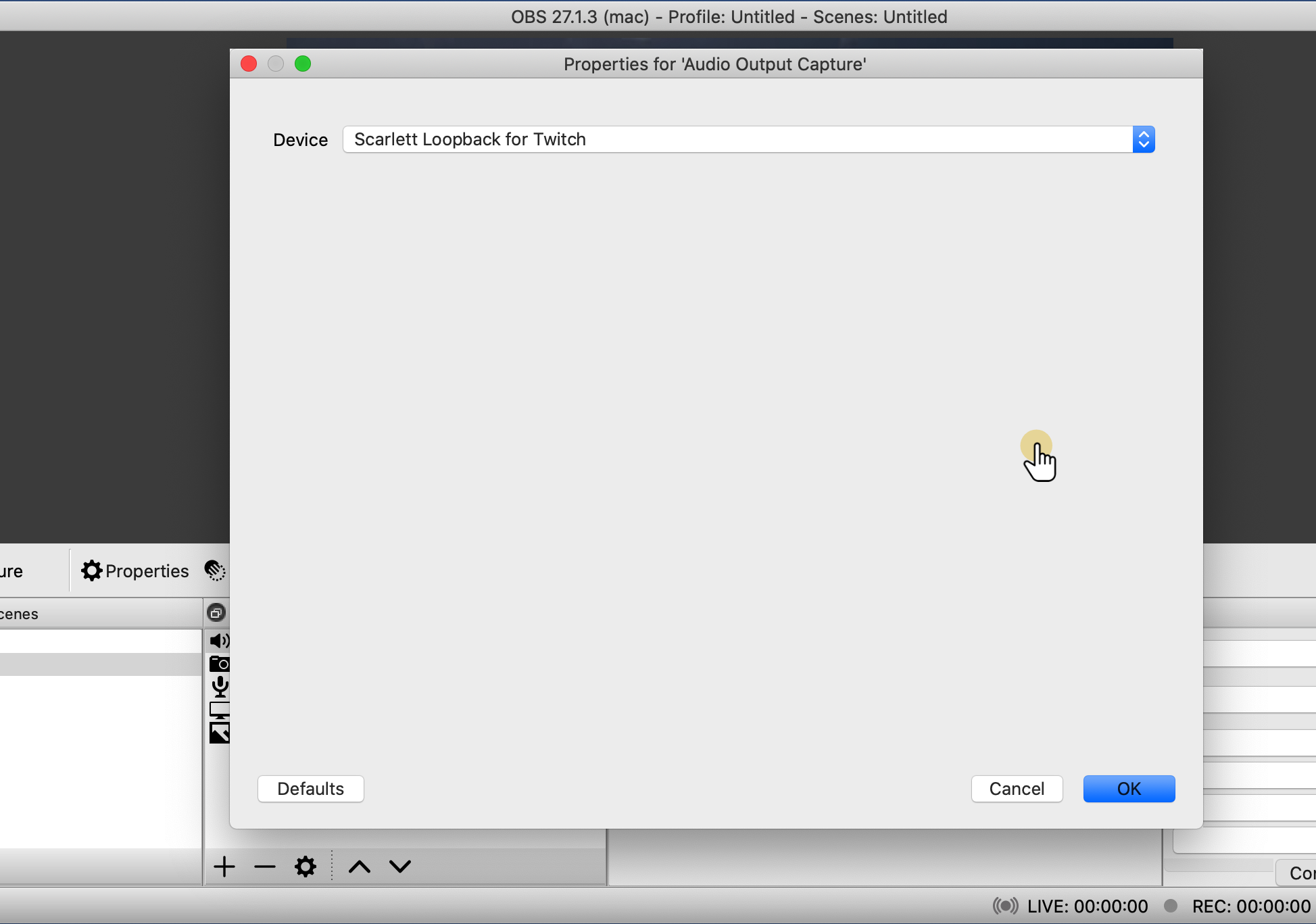Image resolution: width=1316 pixels, height=924 pixels.
Task: Click the Defaults button
Action: [310, 788]
